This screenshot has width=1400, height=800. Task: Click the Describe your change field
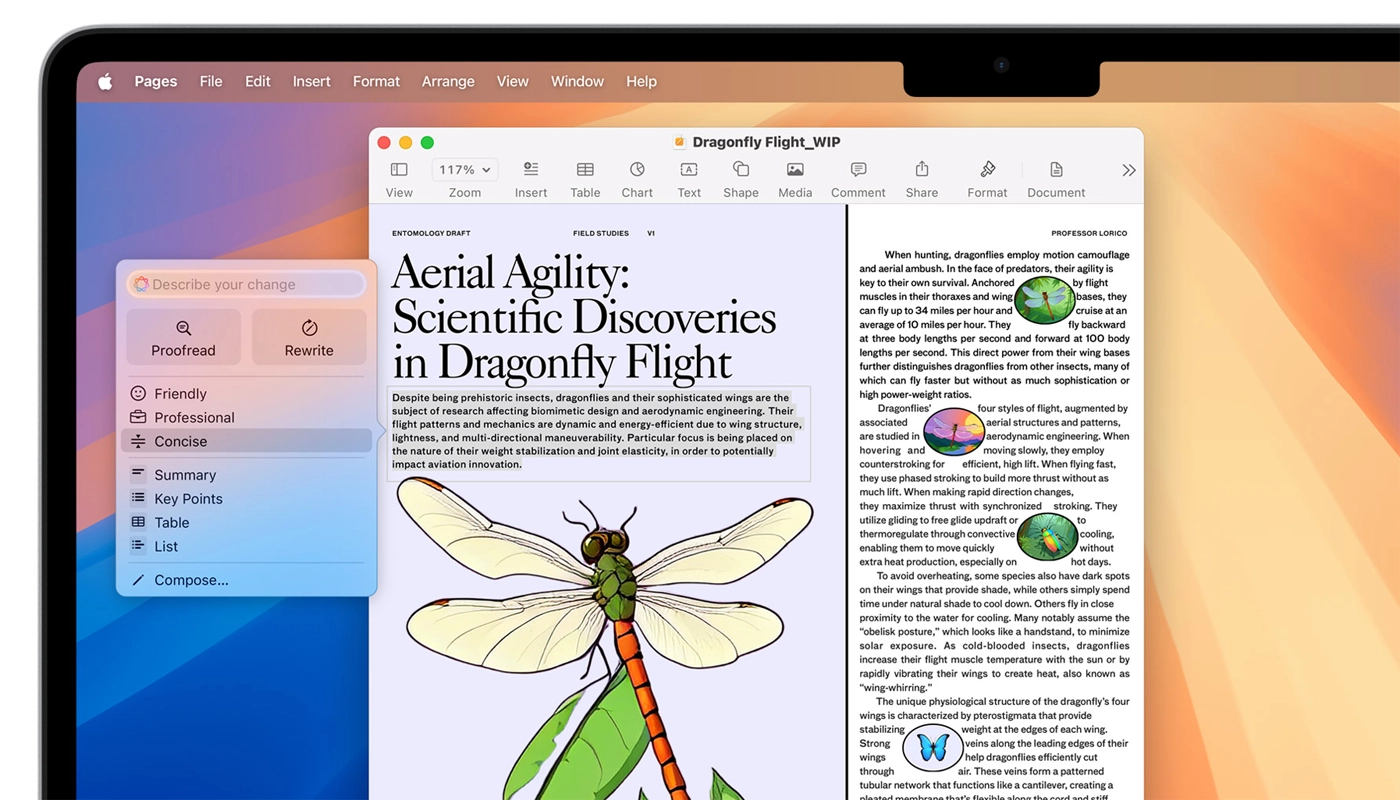point(246,285)
